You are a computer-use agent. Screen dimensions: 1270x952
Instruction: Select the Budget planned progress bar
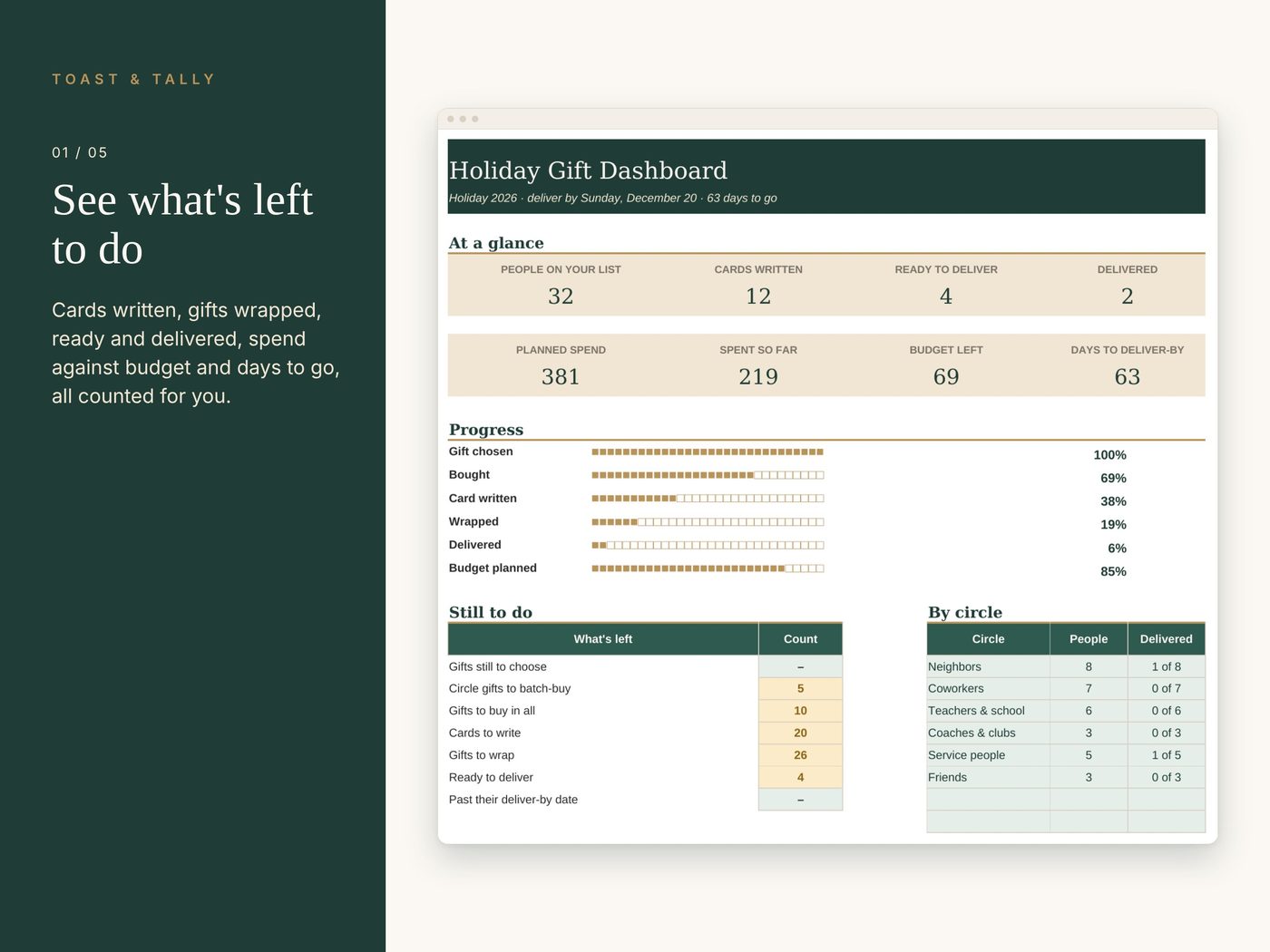[x=708, y=568]
